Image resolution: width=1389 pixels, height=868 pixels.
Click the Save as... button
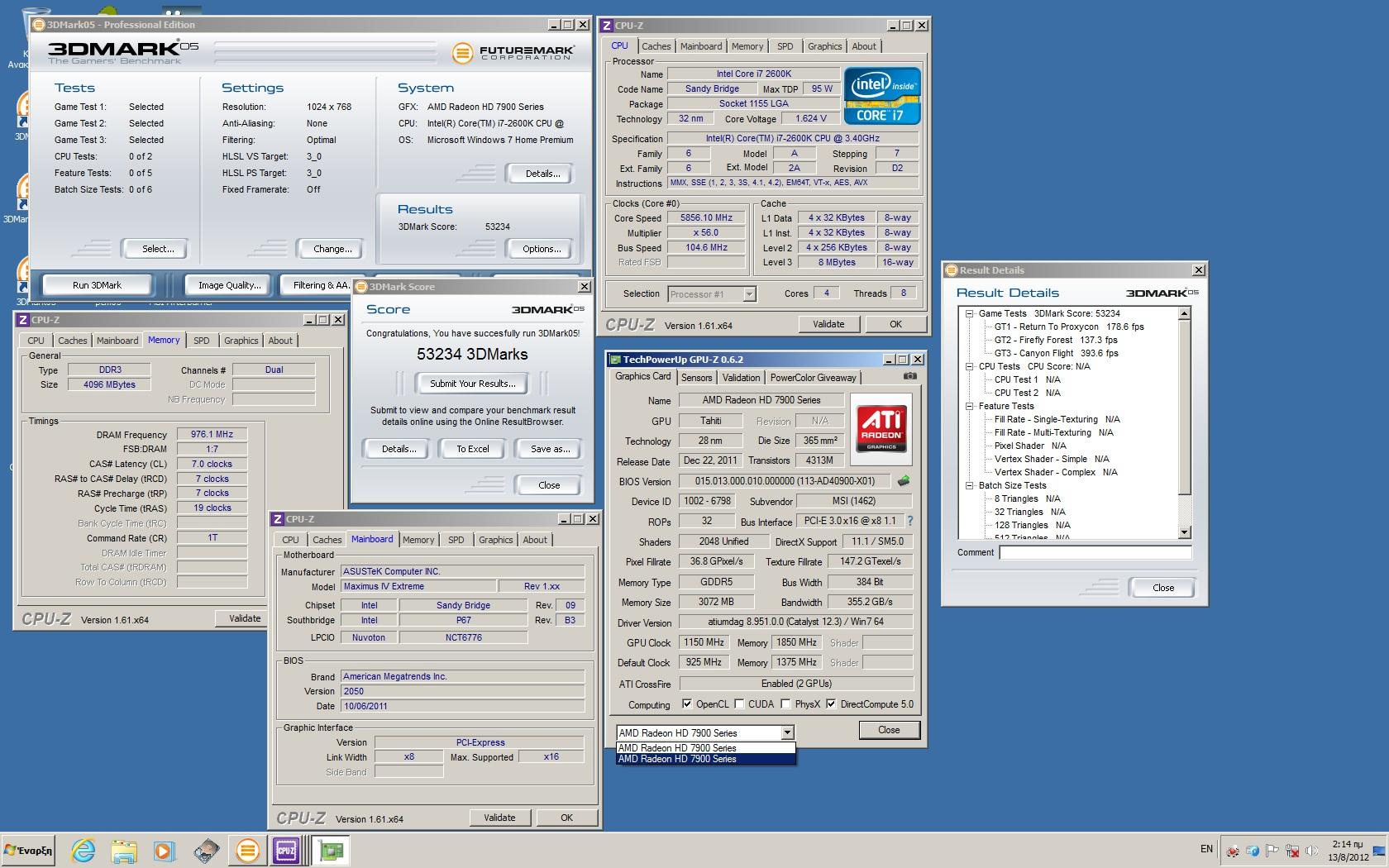click(550, 449)
